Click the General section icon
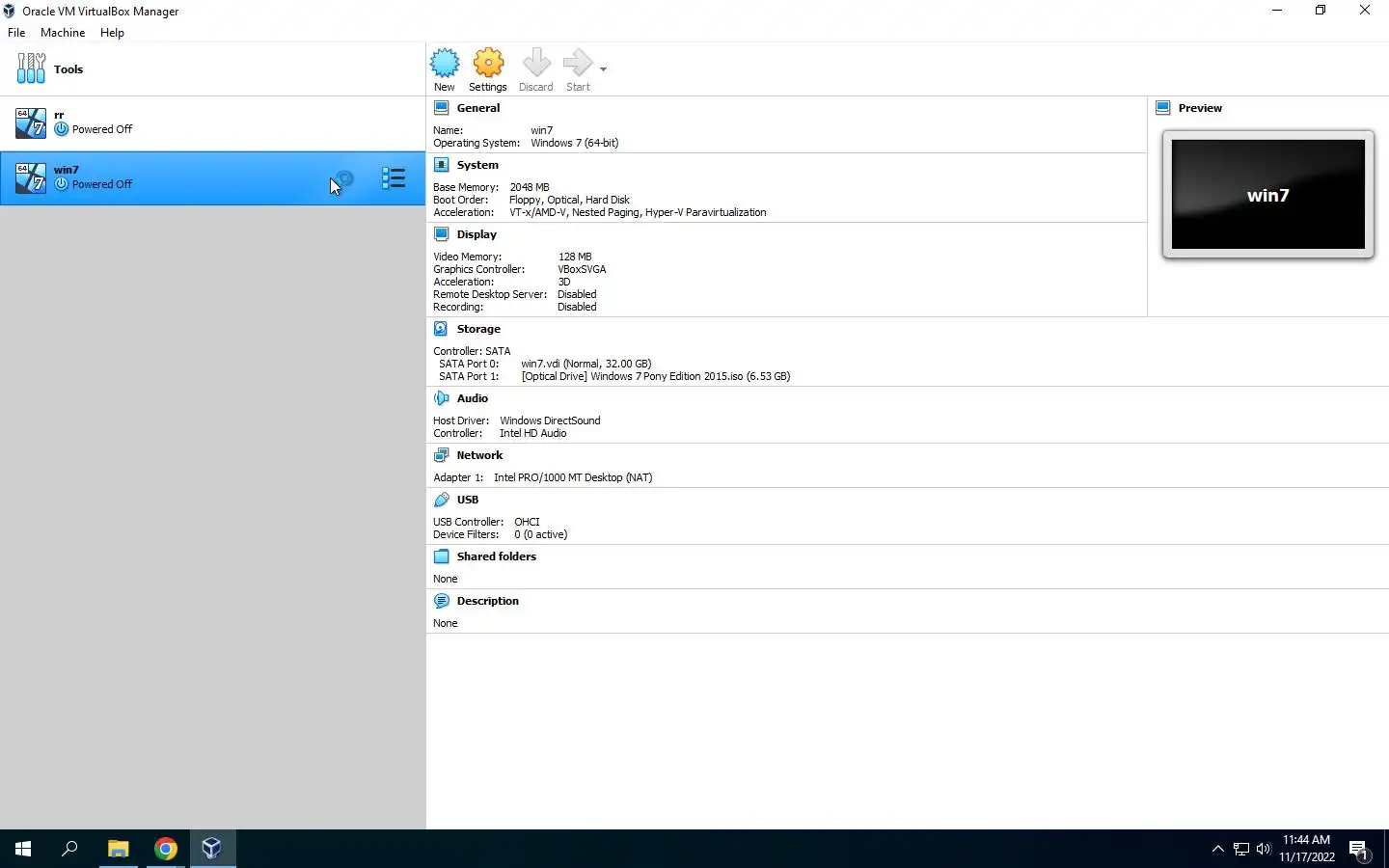The width and height of the screenshot is (1389, 868). point(442,108)
